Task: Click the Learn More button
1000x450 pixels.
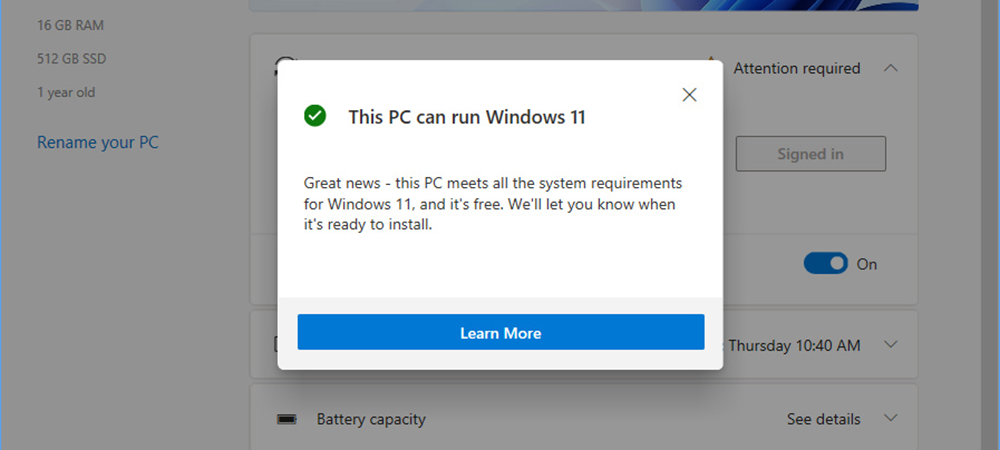Action: pos(501,332)
